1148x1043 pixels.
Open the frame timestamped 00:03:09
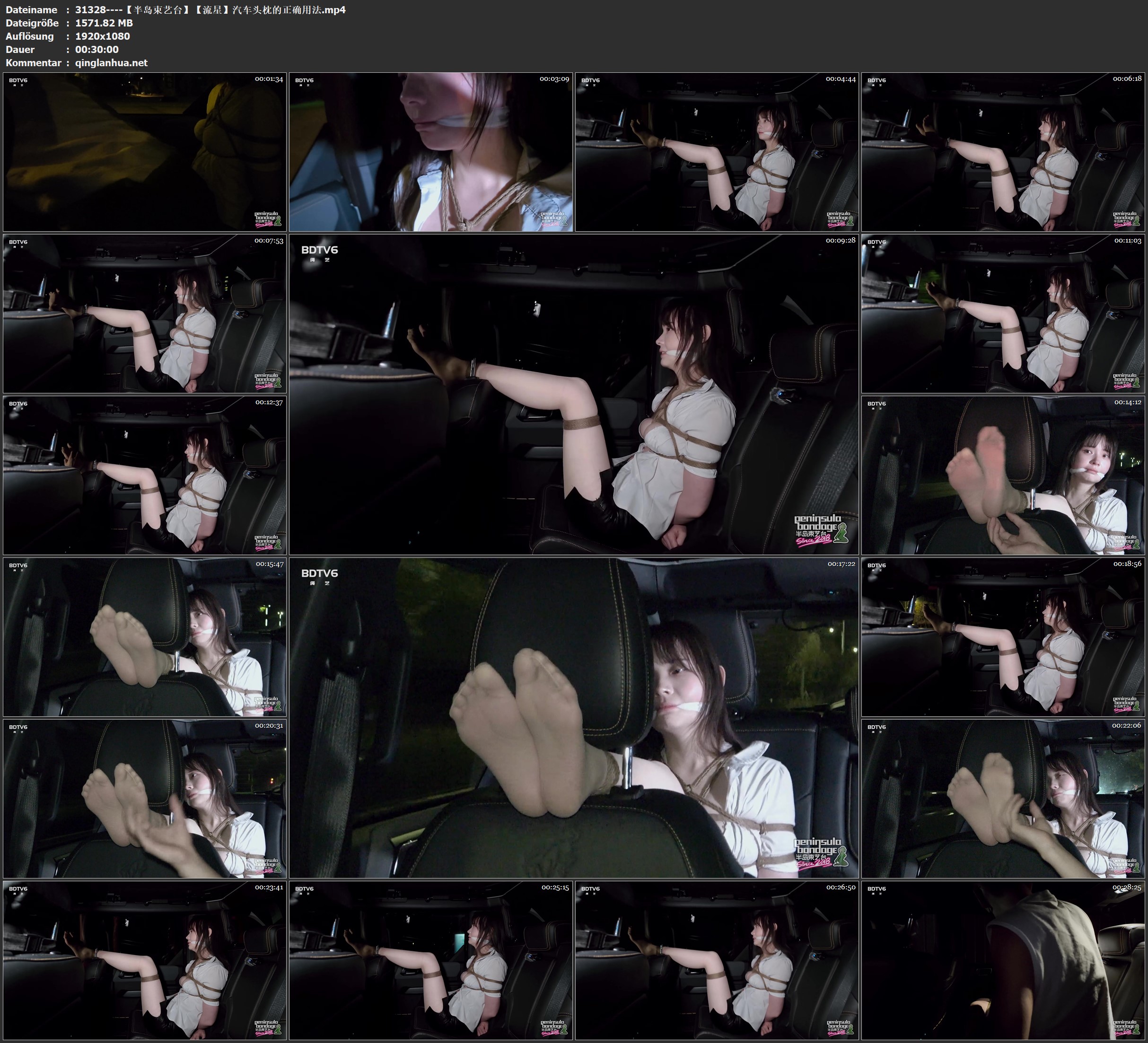tap(430, 152)
